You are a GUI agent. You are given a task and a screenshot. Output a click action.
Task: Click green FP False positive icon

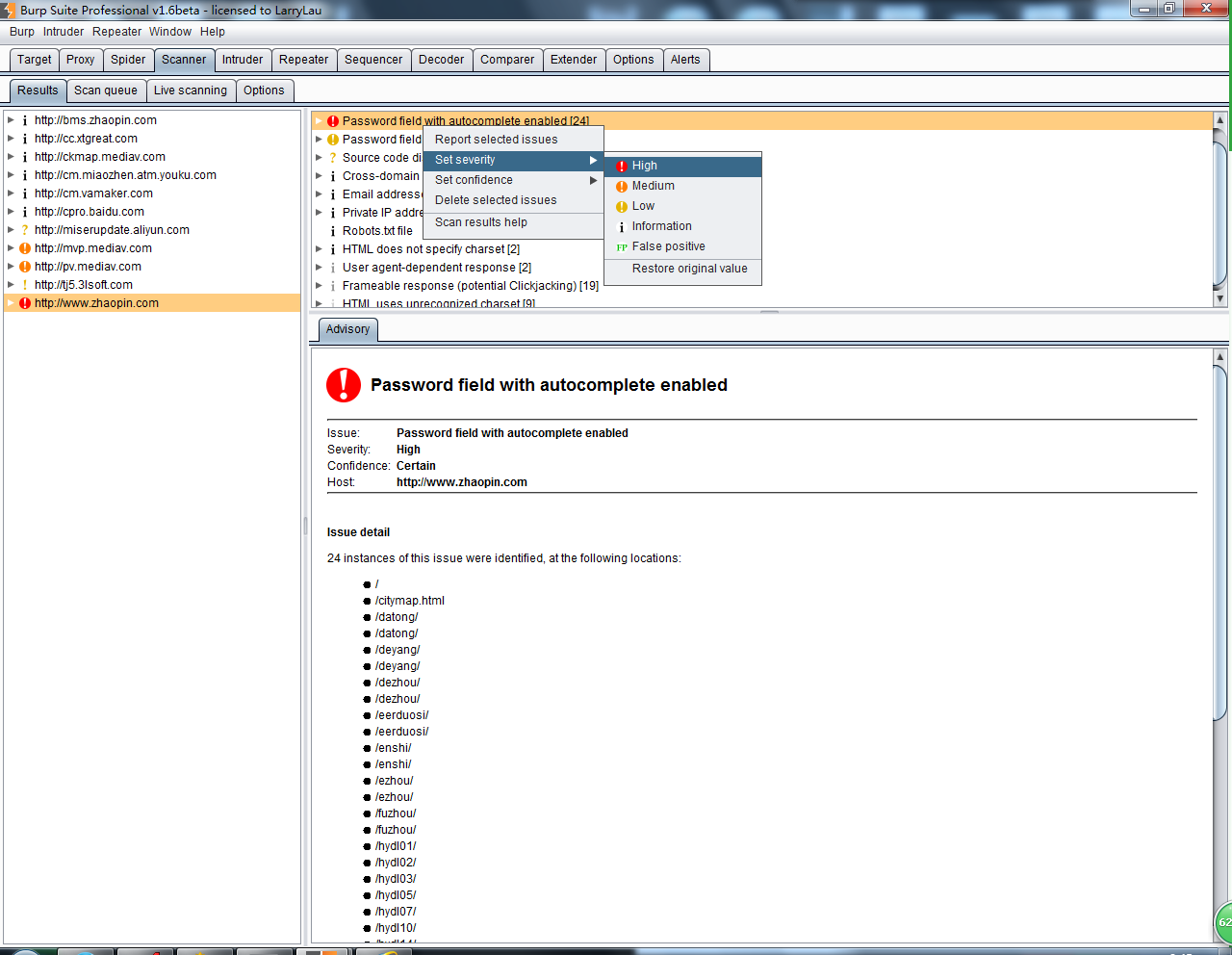click(622, 247)
